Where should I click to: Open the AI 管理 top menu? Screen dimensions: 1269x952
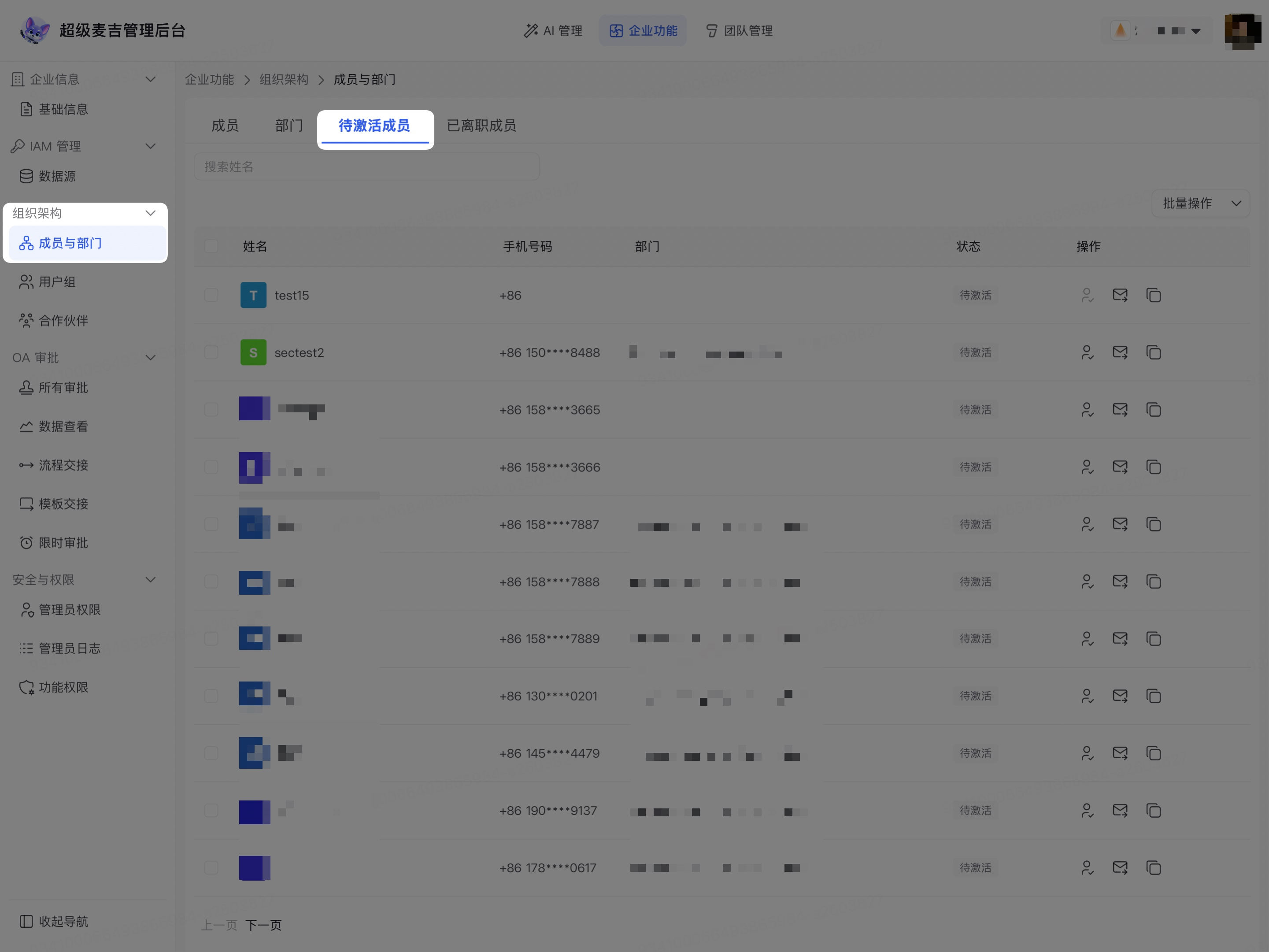(x=553, y=30)
